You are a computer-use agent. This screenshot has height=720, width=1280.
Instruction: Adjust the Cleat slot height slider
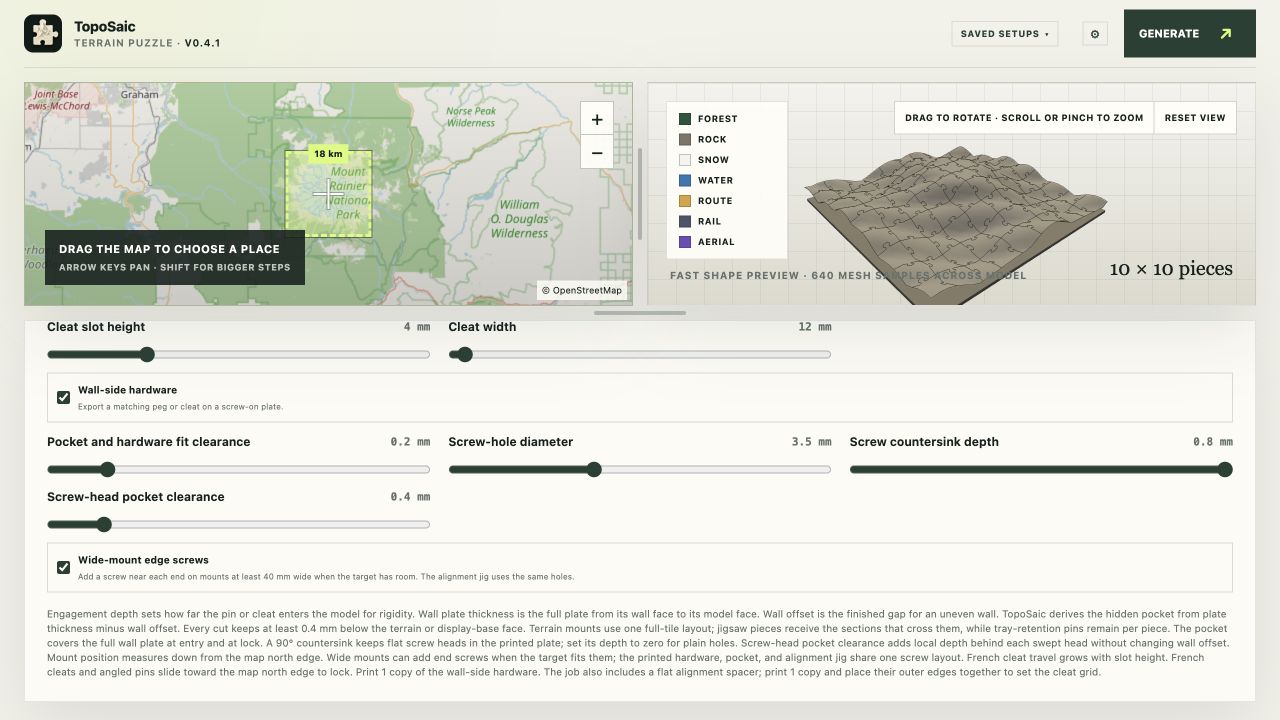pos(238,354)
